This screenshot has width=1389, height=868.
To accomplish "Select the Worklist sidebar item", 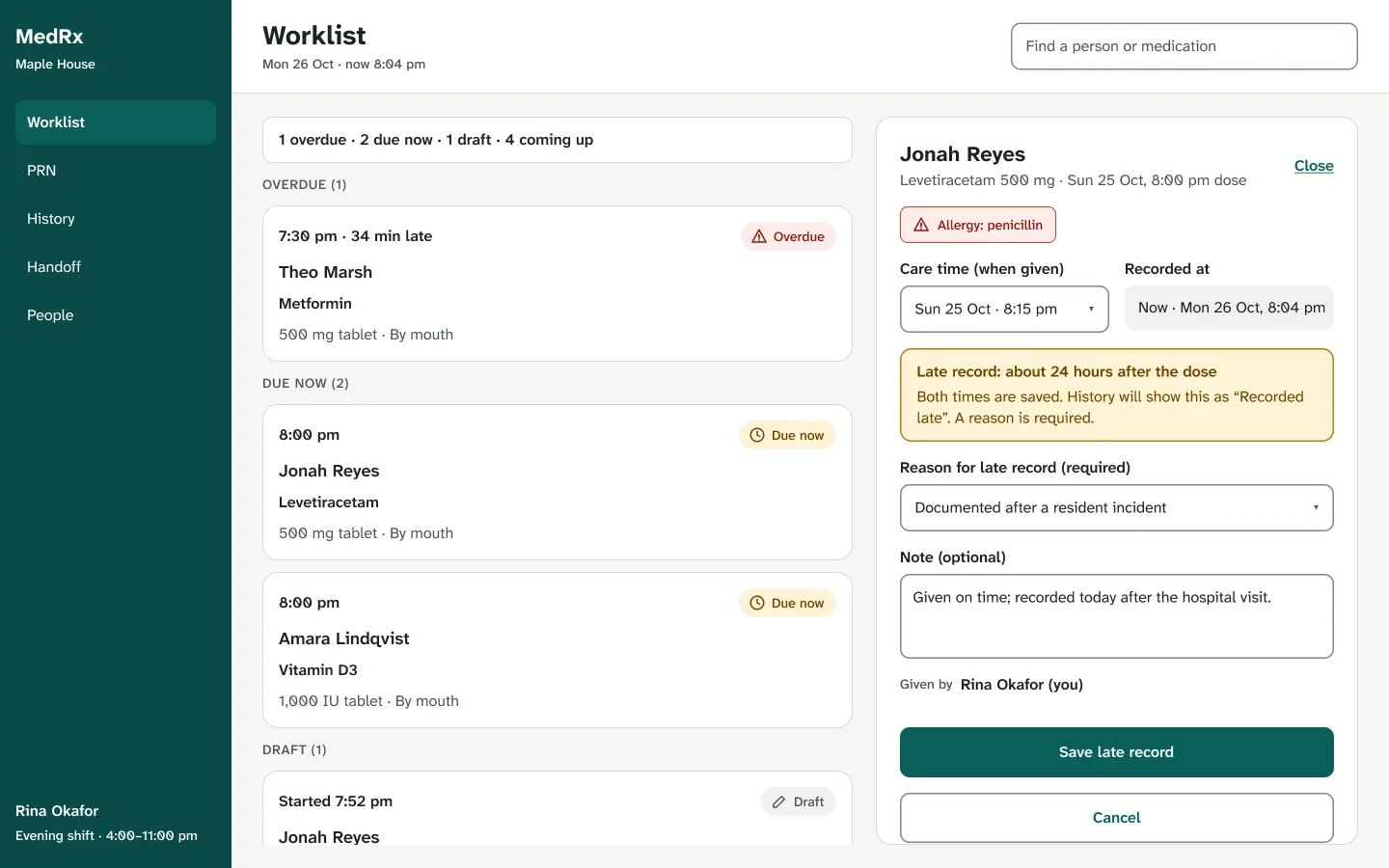I will [116, 122].
